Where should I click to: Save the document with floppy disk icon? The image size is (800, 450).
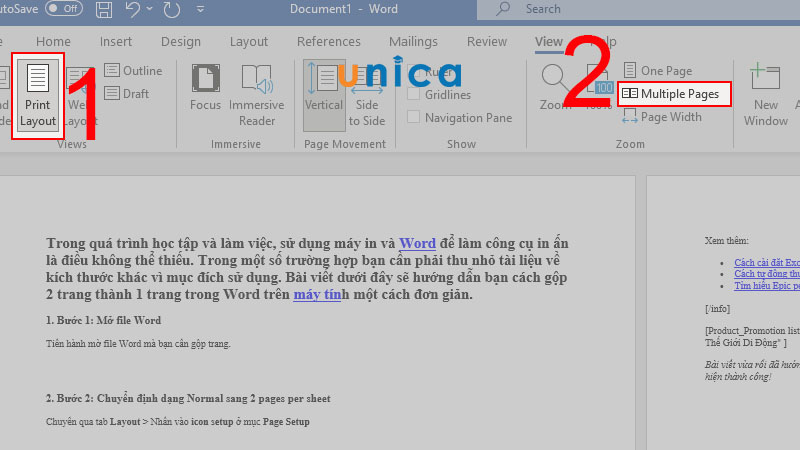(104, 9)
